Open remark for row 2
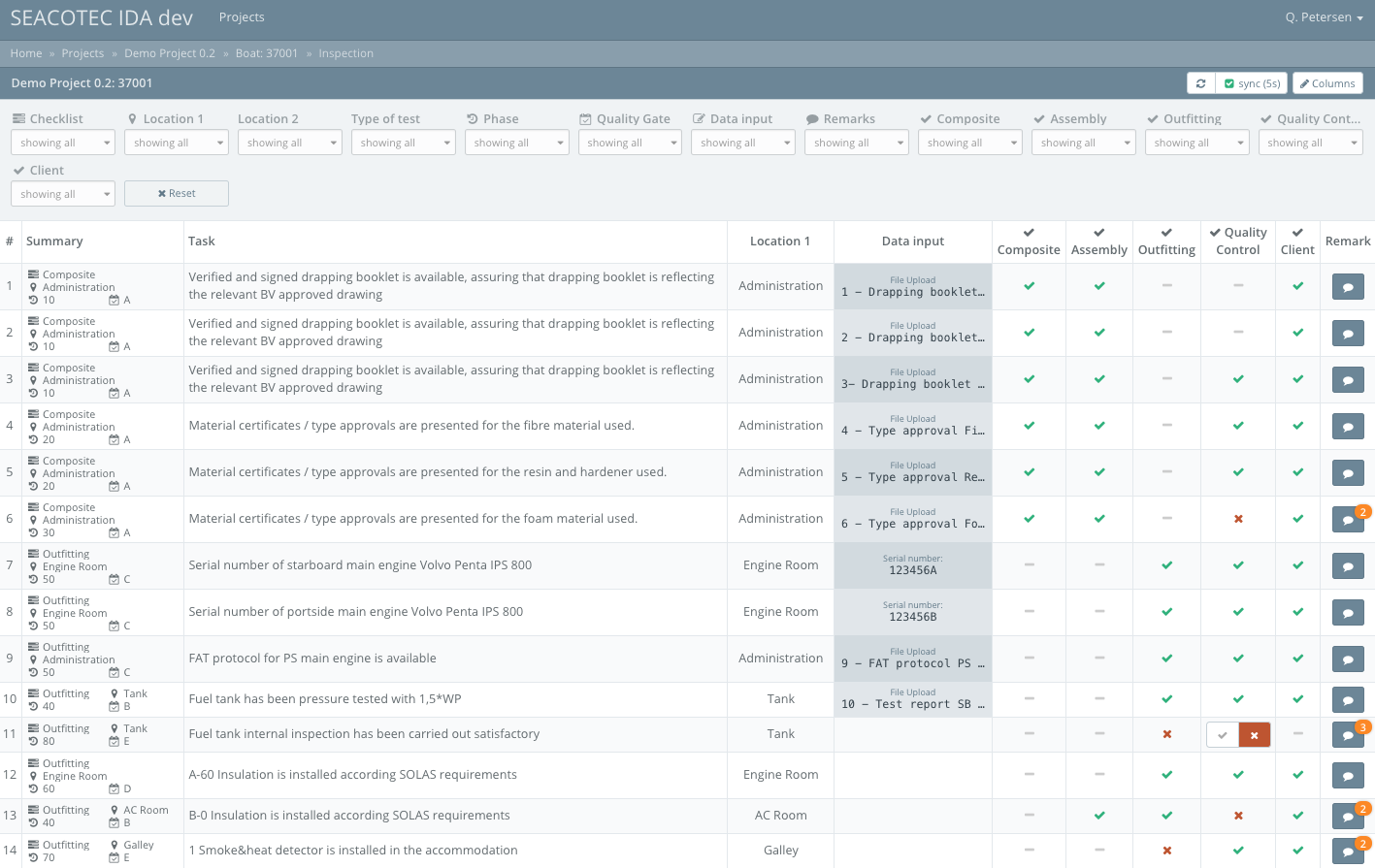1375x868 pixels. coord(1348,334)
